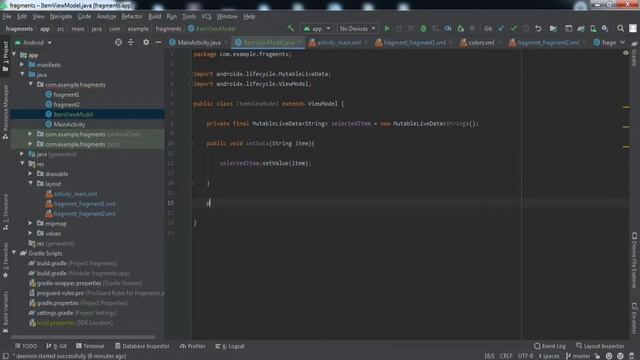
Task: Click the Debug app bug icon
Action: [423, 29]
